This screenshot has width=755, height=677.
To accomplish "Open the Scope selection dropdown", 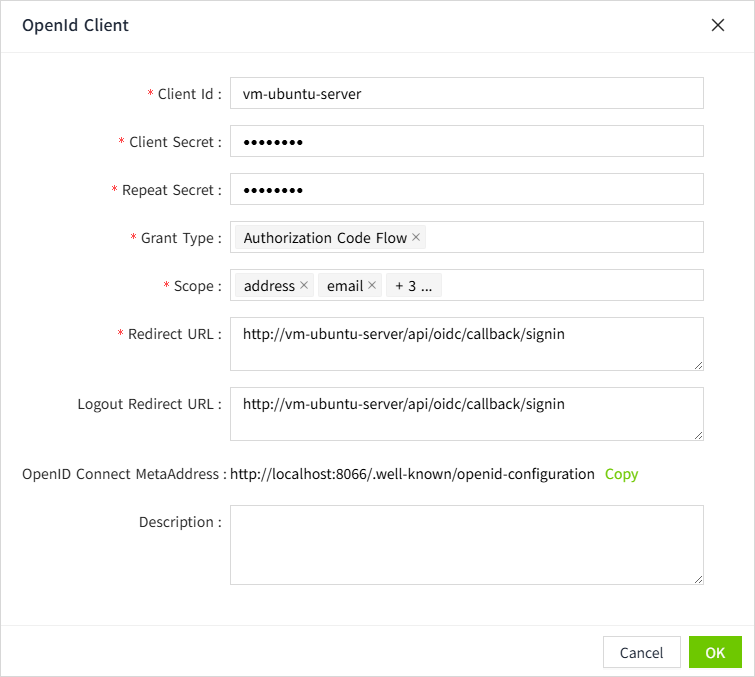I will pyautogui.click(x=570, y=286).
